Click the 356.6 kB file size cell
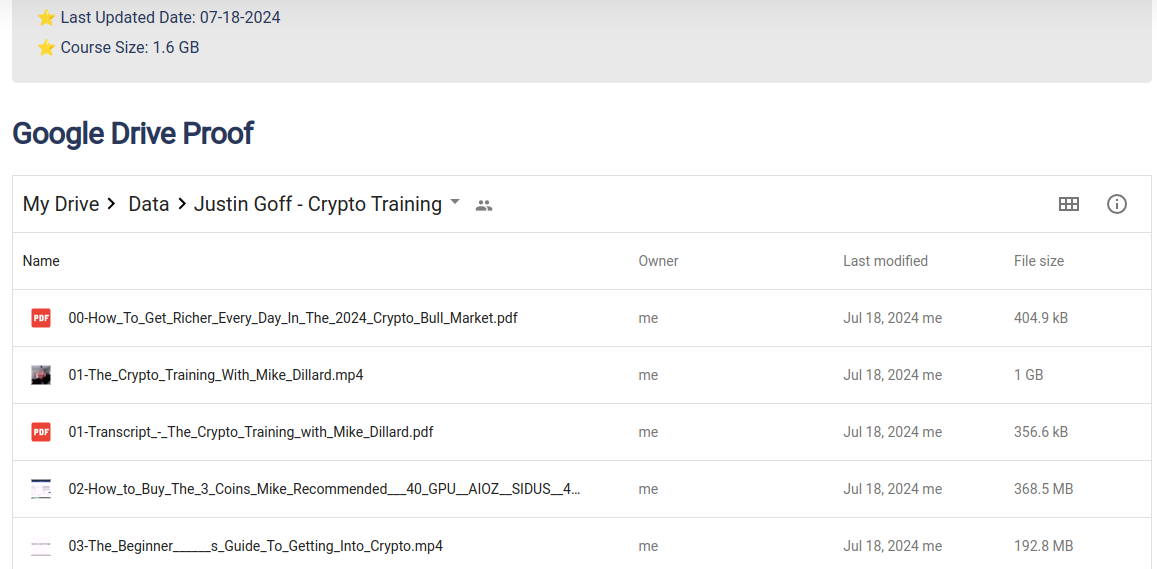 point(1041,432)
